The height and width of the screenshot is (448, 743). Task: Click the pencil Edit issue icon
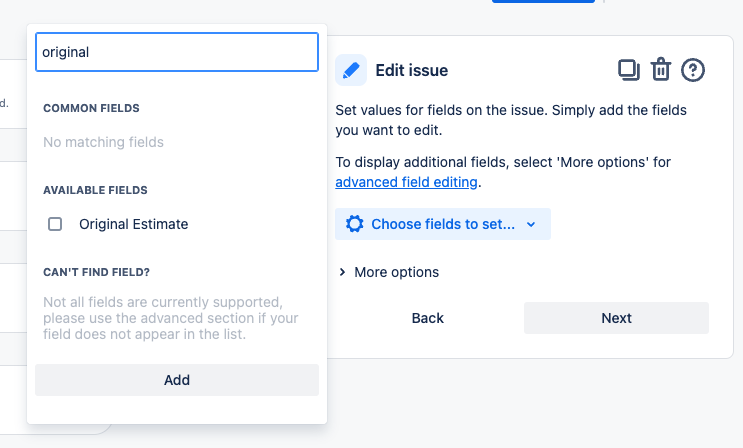(351, 70)
